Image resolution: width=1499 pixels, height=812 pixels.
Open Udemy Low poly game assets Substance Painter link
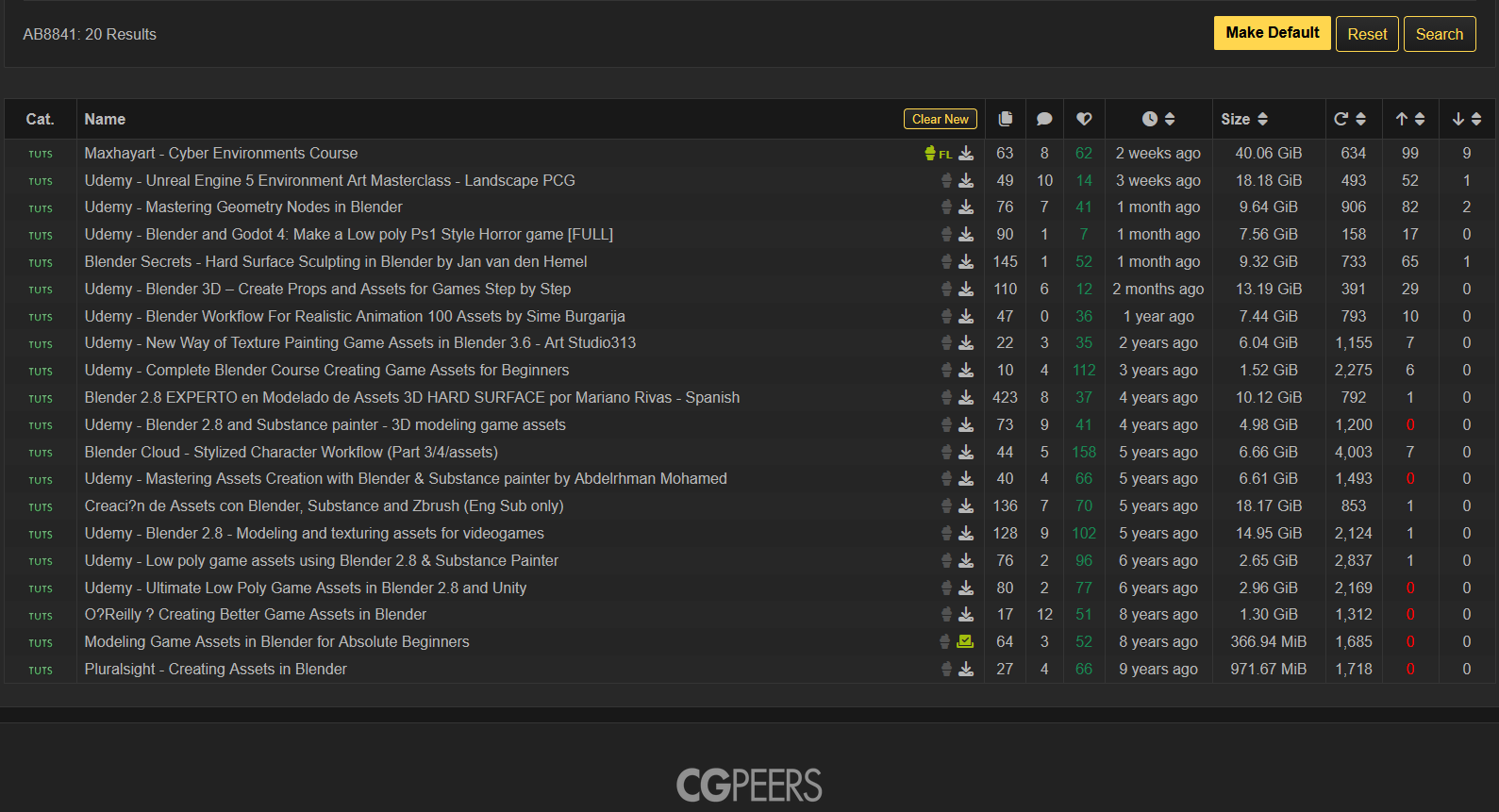(322, 560)
